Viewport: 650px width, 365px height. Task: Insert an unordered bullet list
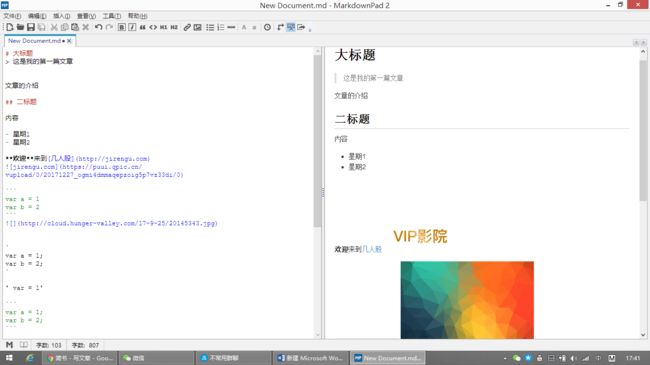(210, 27)
